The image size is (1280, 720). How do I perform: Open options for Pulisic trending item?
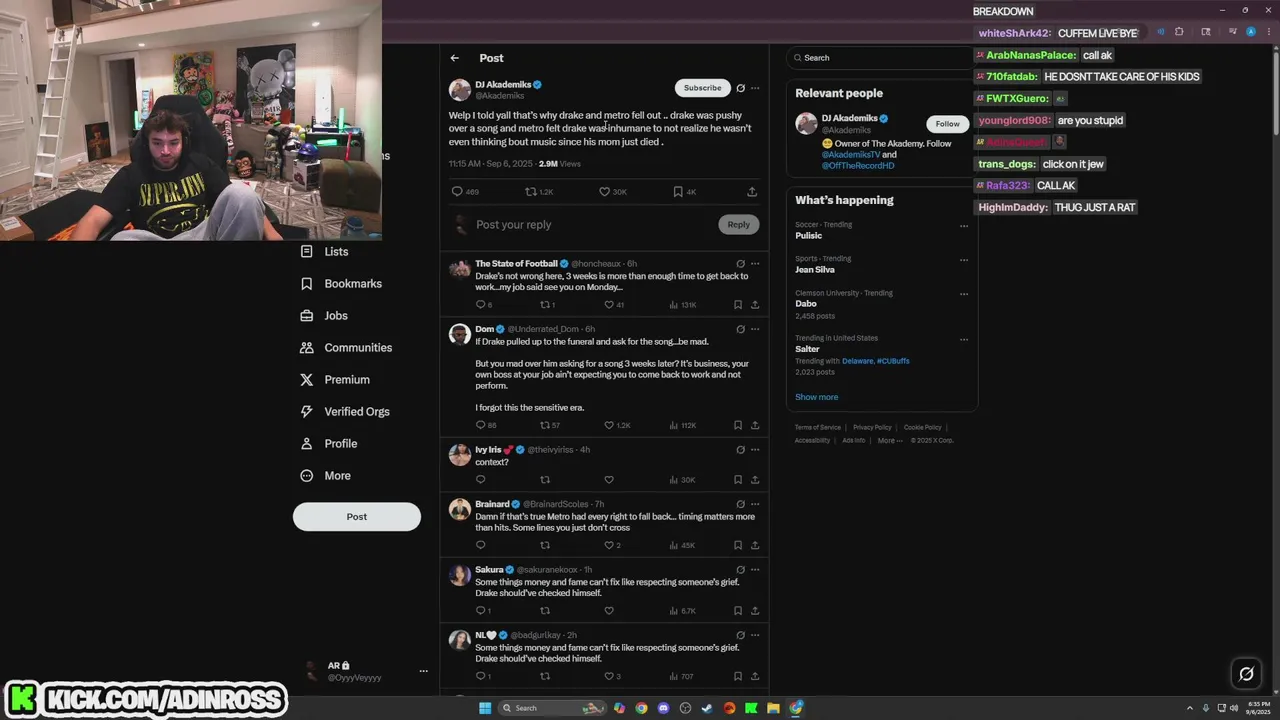pos(964,226)
